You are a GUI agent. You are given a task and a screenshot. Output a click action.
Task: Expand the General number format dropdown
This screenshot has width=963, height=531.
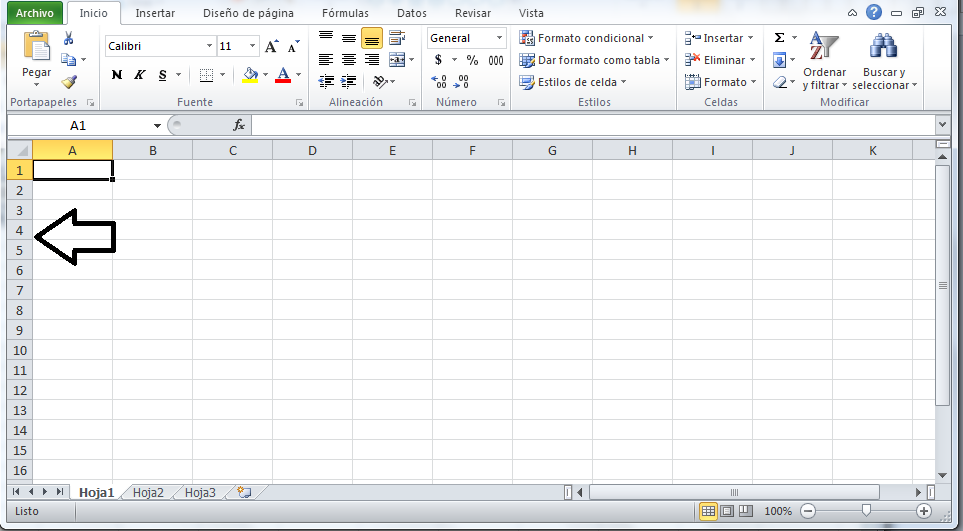pos(499,38)
